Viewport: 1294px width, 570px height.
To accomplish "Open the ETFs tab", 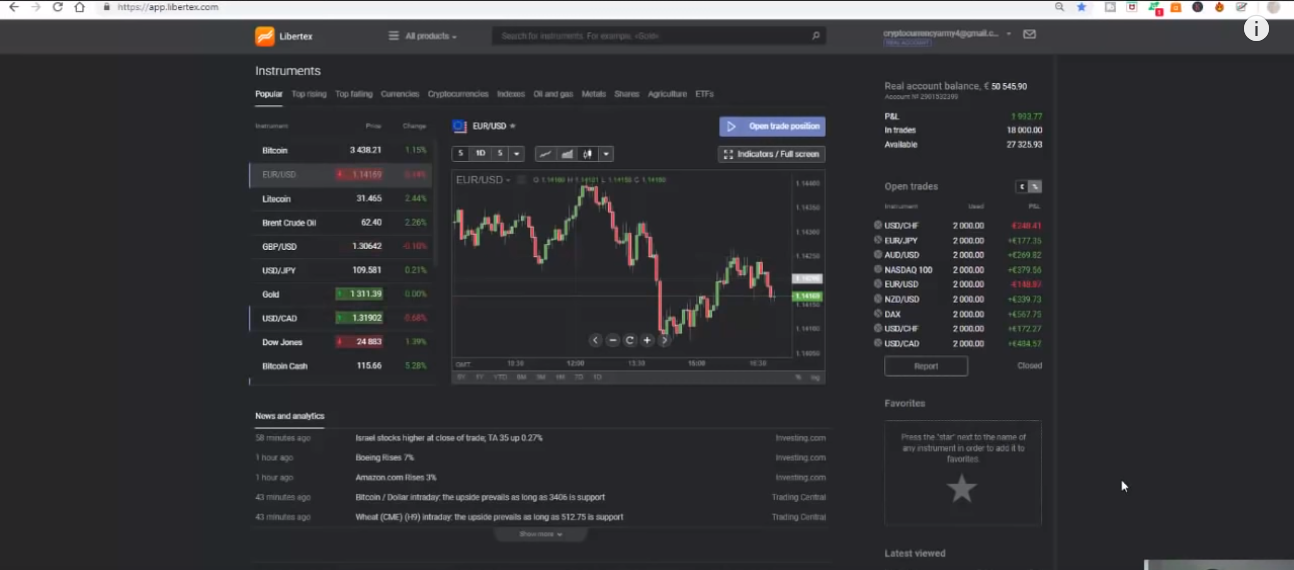I will point(705,94).
